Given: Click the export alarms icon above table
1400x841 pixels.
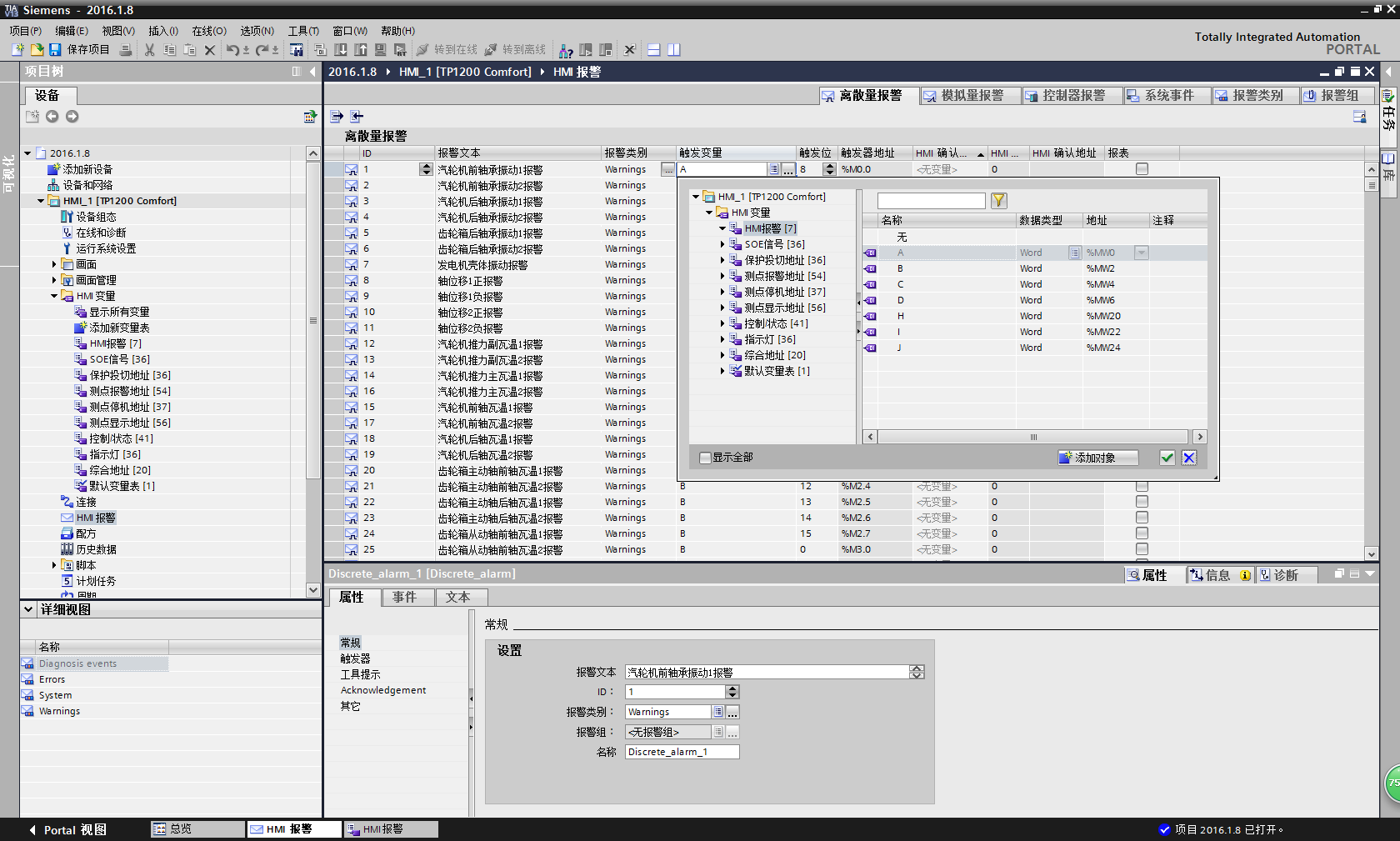Looking at the screenshot, I should [337, 117].
